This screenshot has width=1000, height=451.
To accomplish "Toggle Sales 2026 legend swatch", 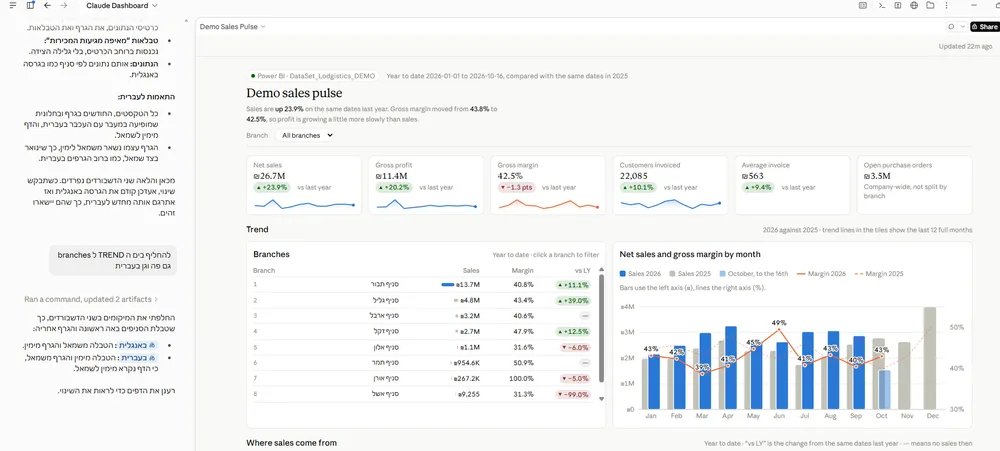I will click(623, 274).
